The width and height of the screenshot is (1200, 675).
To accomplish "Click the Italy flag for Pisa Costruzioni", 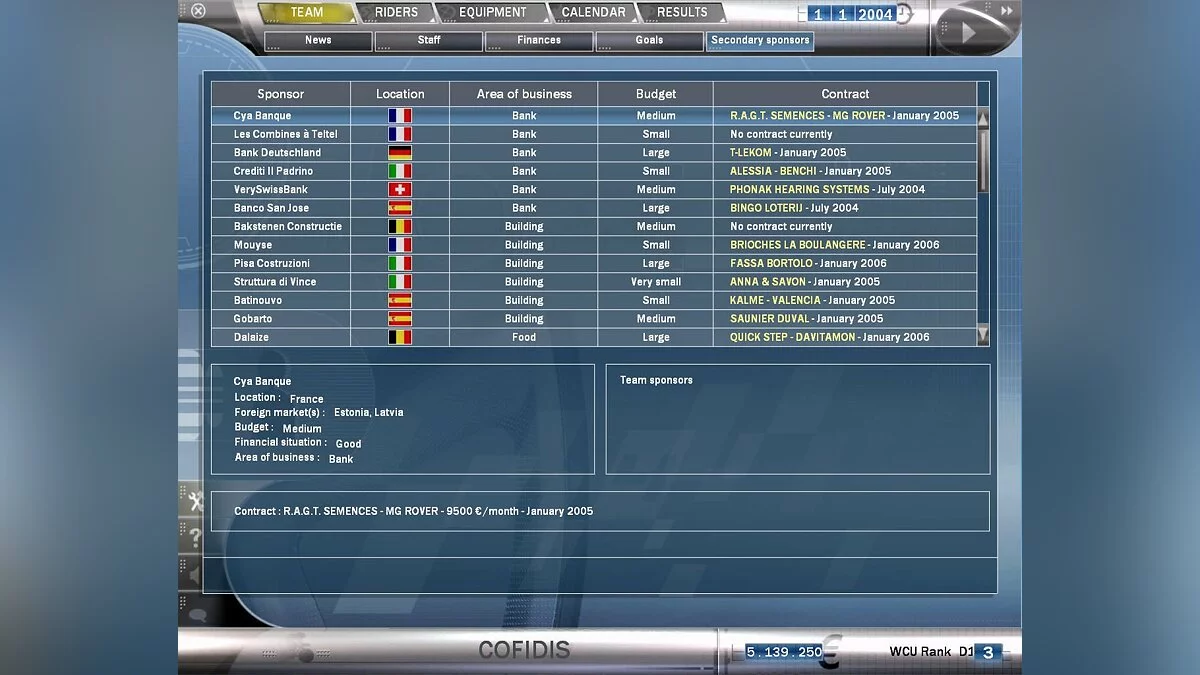I will tap(400, 264).
